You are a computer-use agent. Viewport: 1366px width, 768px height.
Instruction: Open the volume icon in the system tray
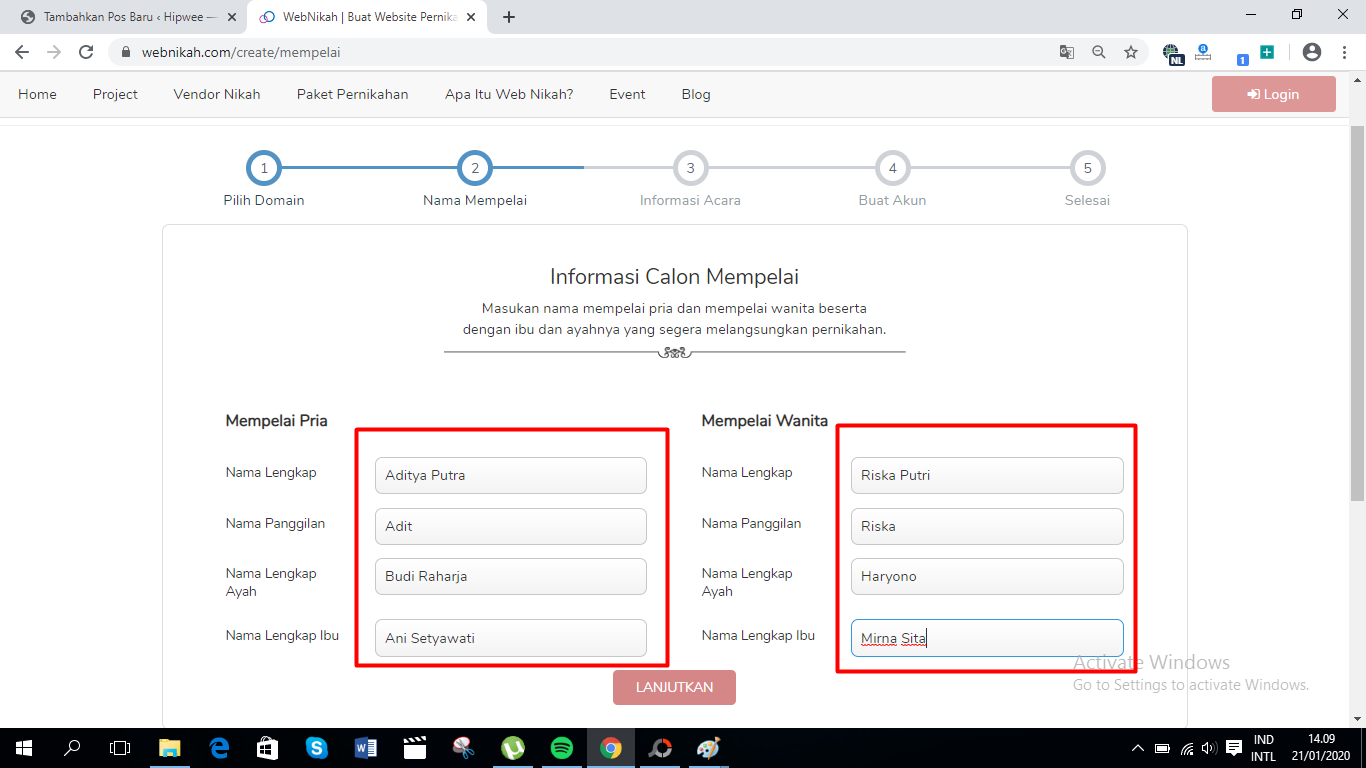click(x=1210, y=747)
